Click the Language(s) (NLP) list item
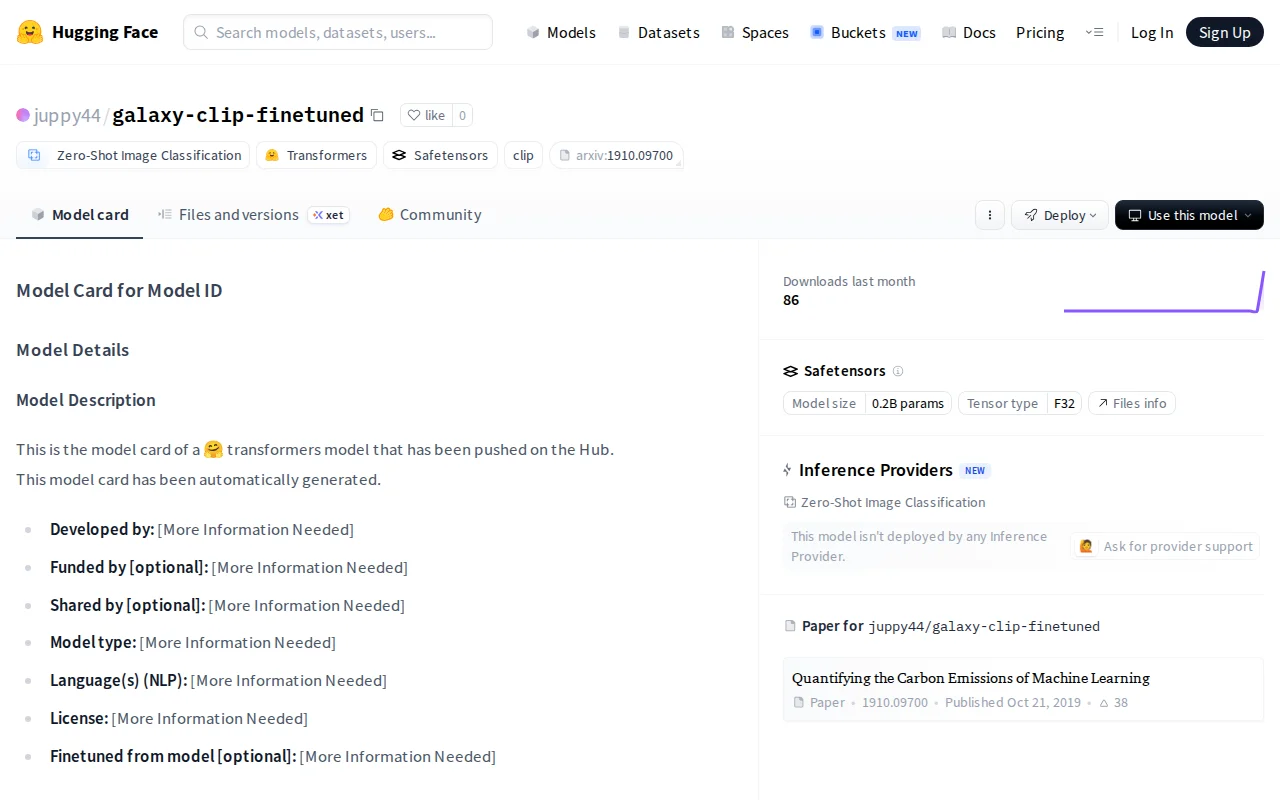The width and height of the screenshot is (1280, 800). pos(218,680)
